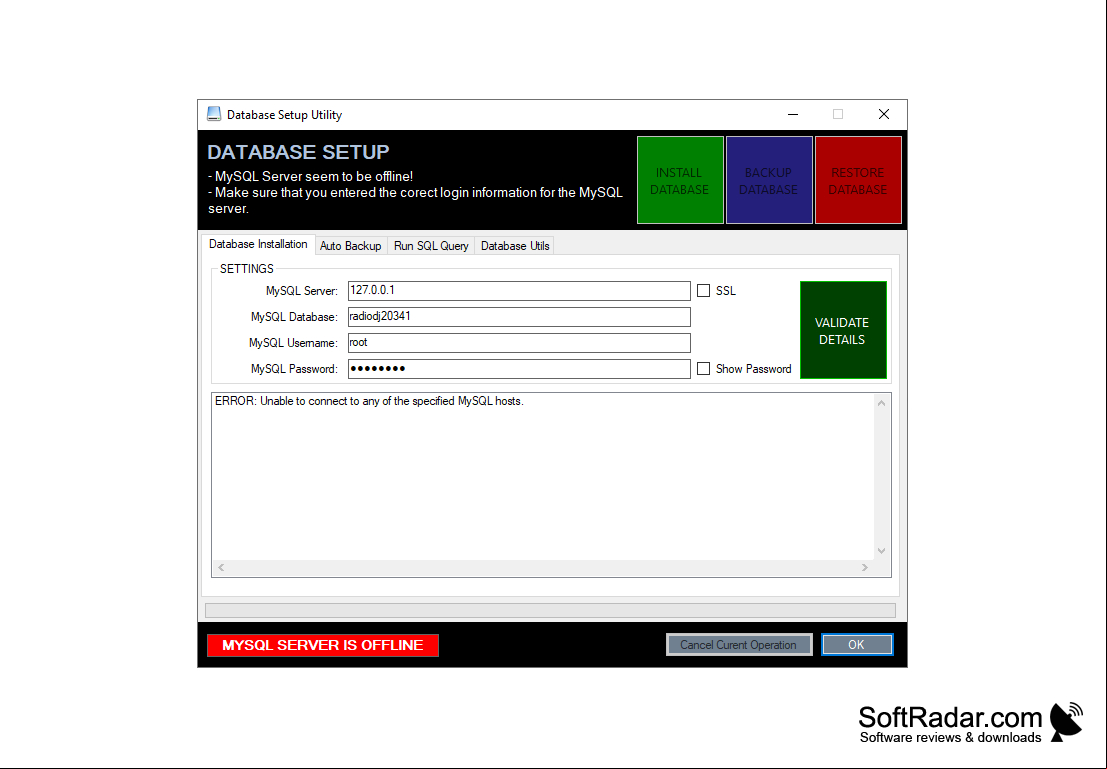Select the Database Utils tab

tap(515, 246)
